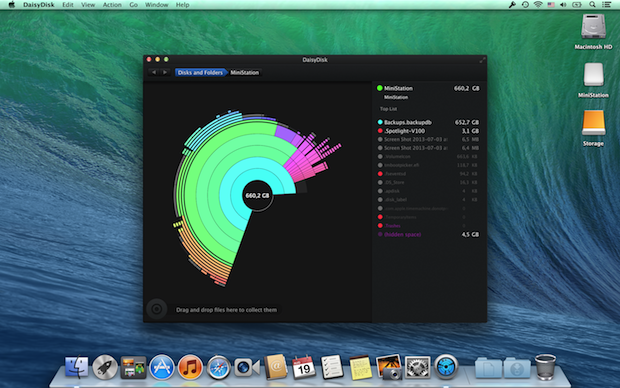This screenshot has width=620, height=388.
Task: Click the MiniStation 660,2 GB header row
Action: pos(428,88)
